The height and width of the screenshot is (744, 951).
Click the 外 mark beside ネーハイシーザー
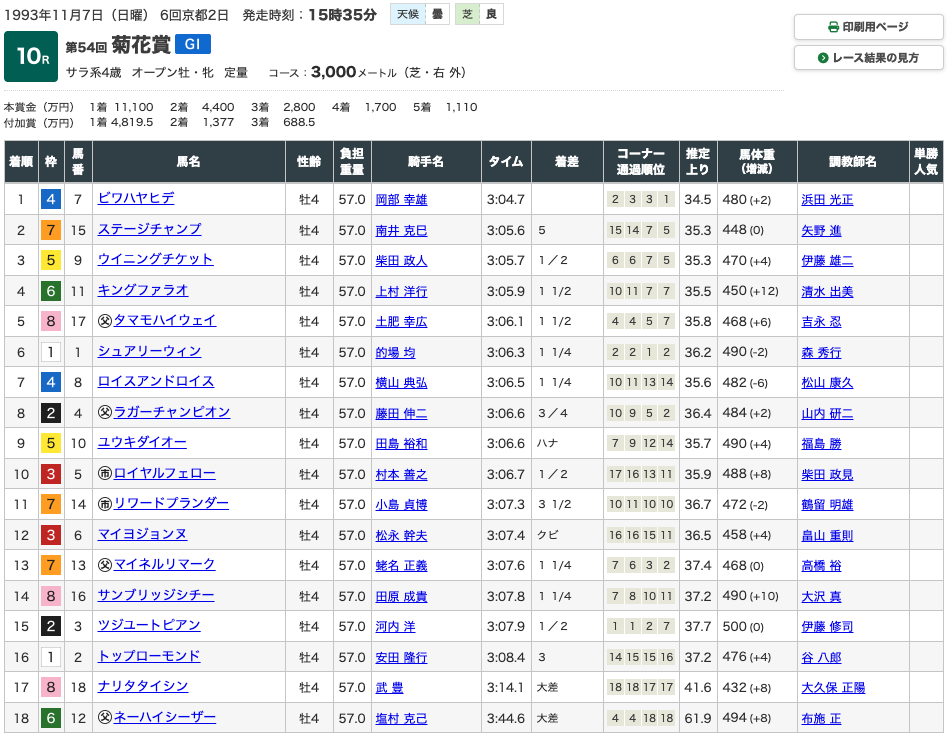(104, 717)
